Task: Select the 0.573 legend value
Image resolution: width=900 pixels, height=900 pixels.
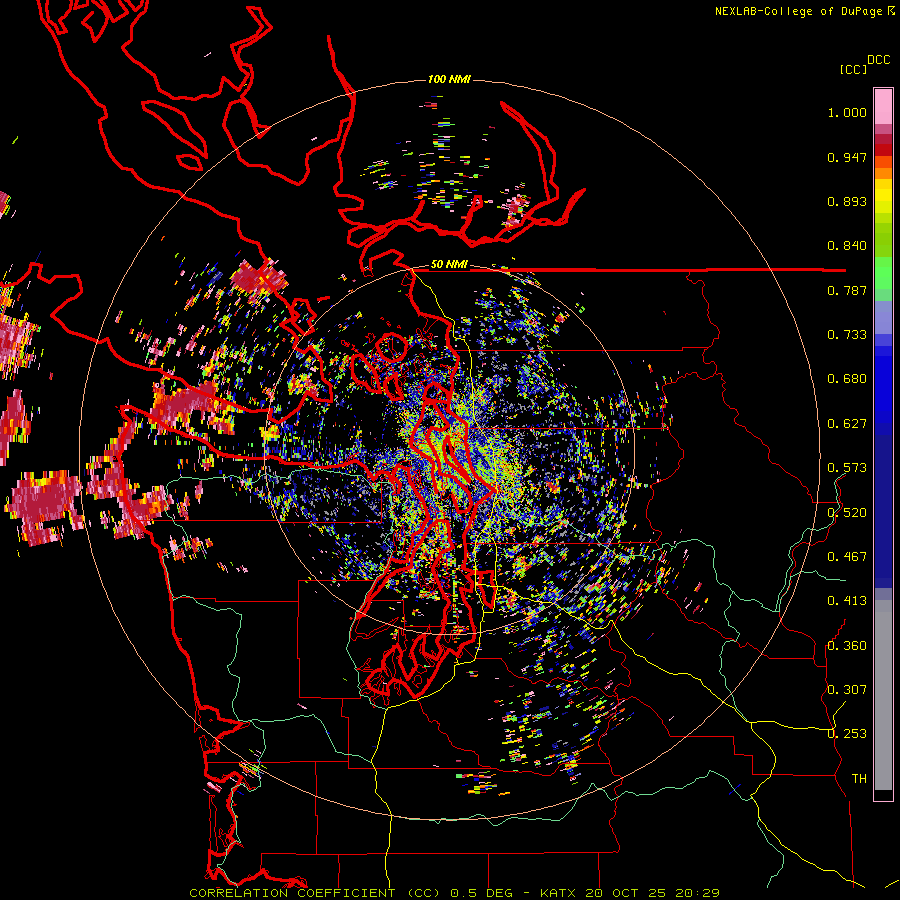Action: [x=847, y=468]
